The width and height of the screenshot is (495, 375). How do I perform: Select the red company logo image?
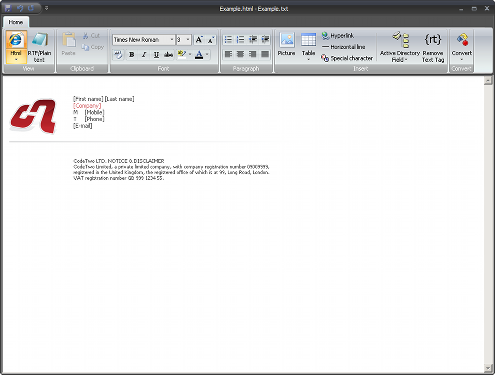click(33, 116)
